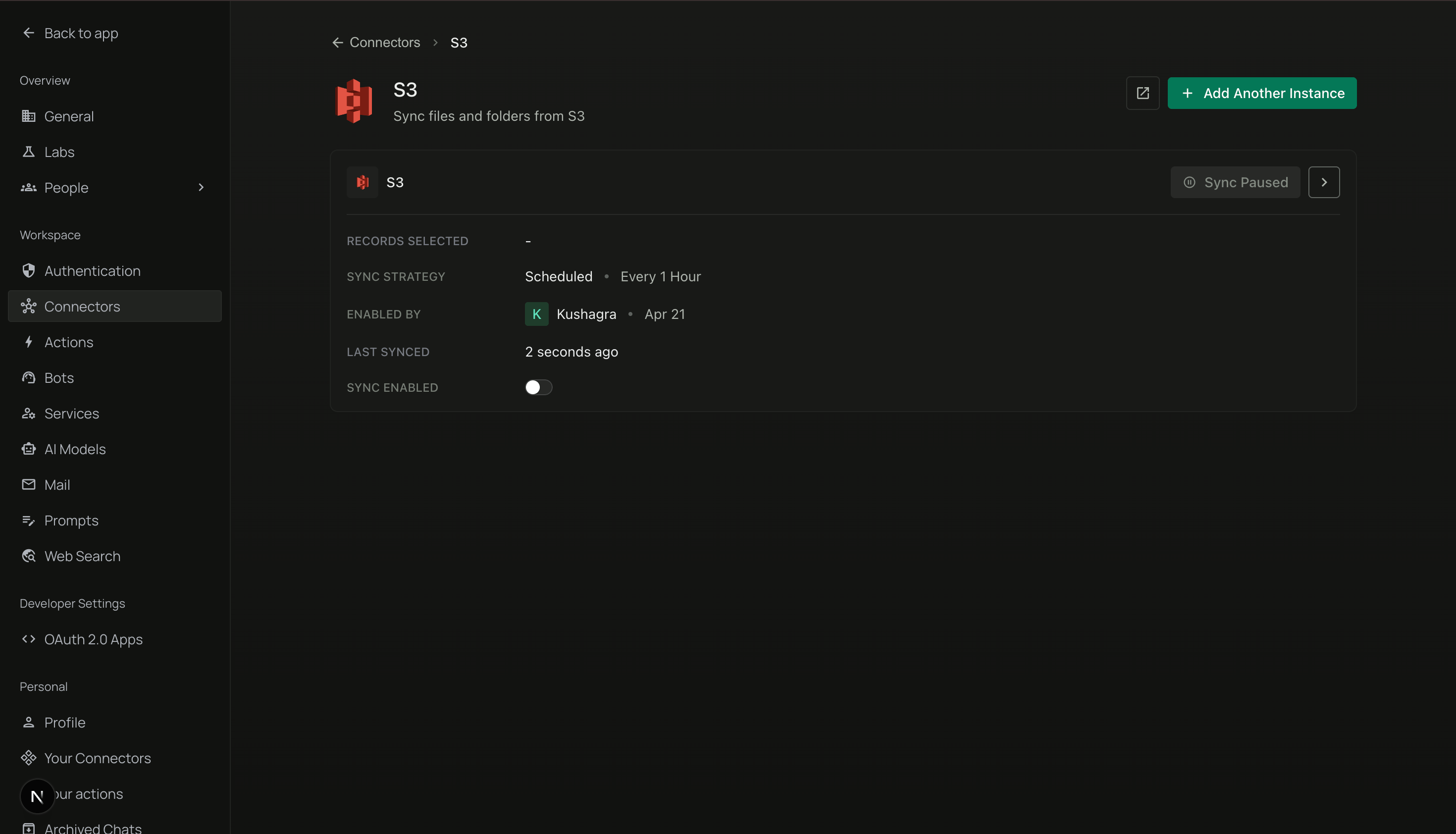Click the small S3 icon in instance card

(363, 182)
